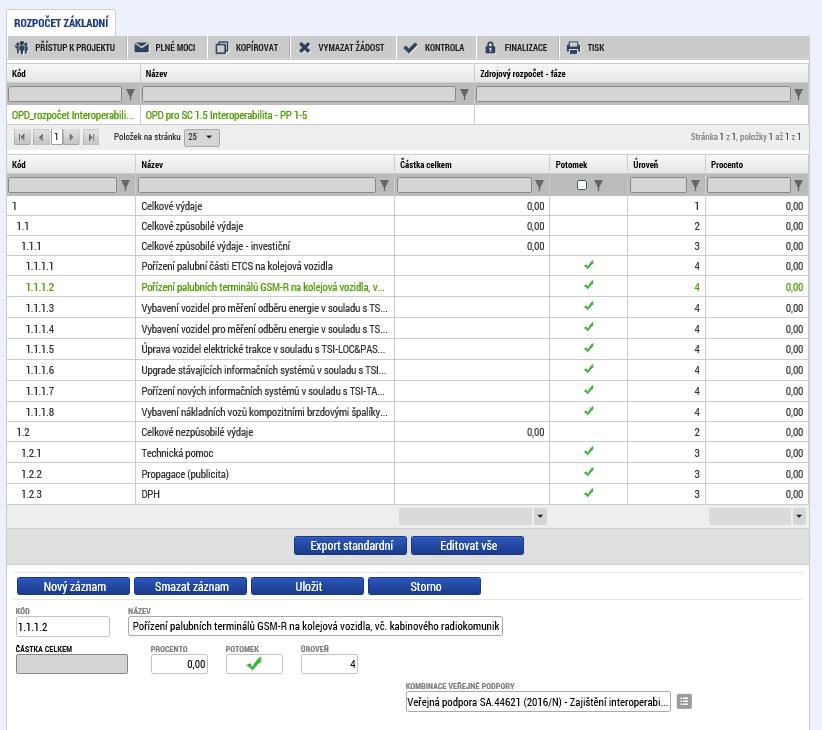
Task: Run Kontrola from the toolbar
Action: tap(435, 48)
